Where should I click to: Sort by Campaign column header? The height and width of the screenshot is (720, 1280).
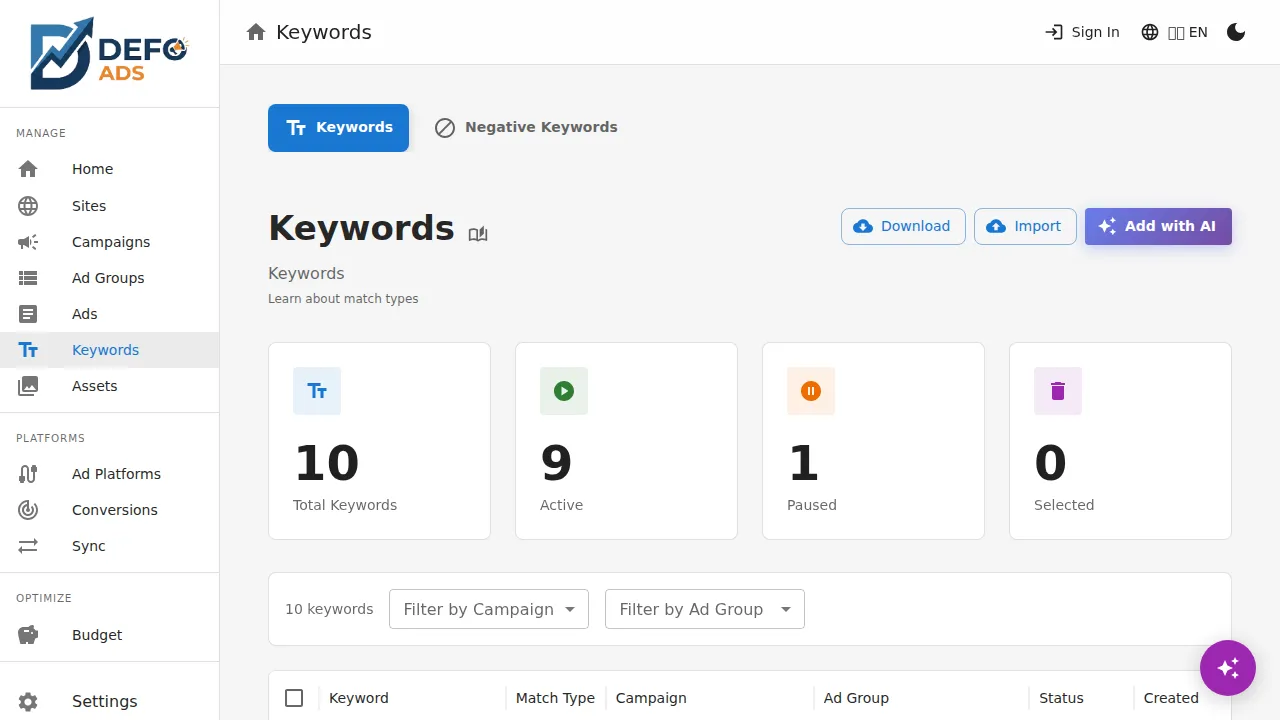click(x=651, y=698)
